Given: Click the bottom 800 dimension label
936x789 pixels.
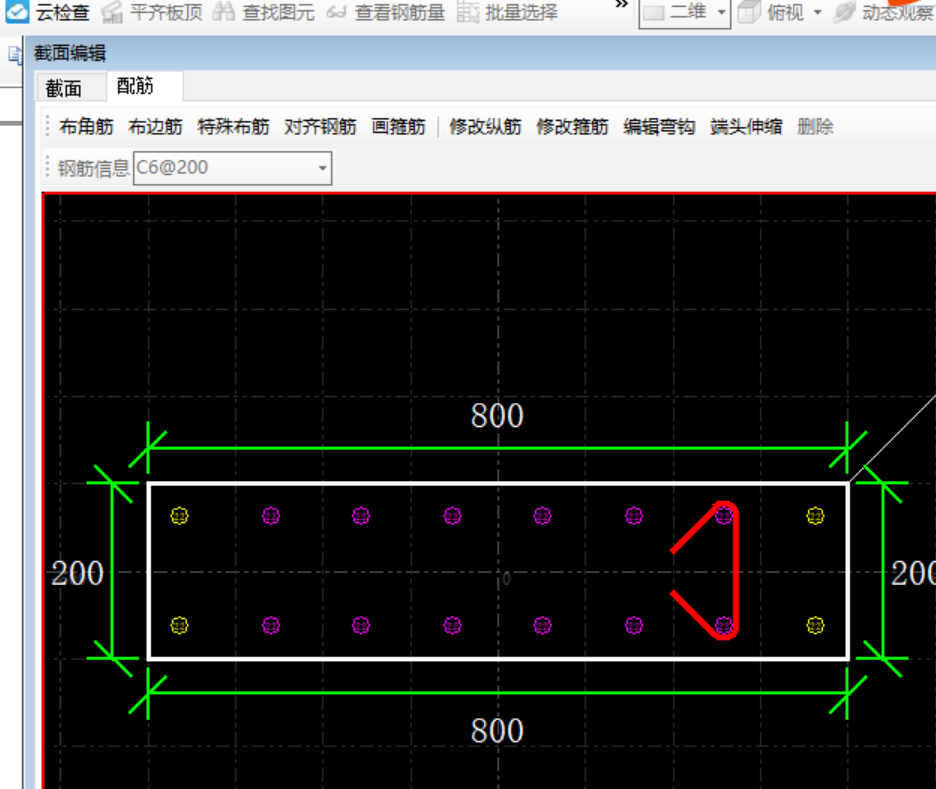Looking at the screenshot, I should (x=497, y=731).
